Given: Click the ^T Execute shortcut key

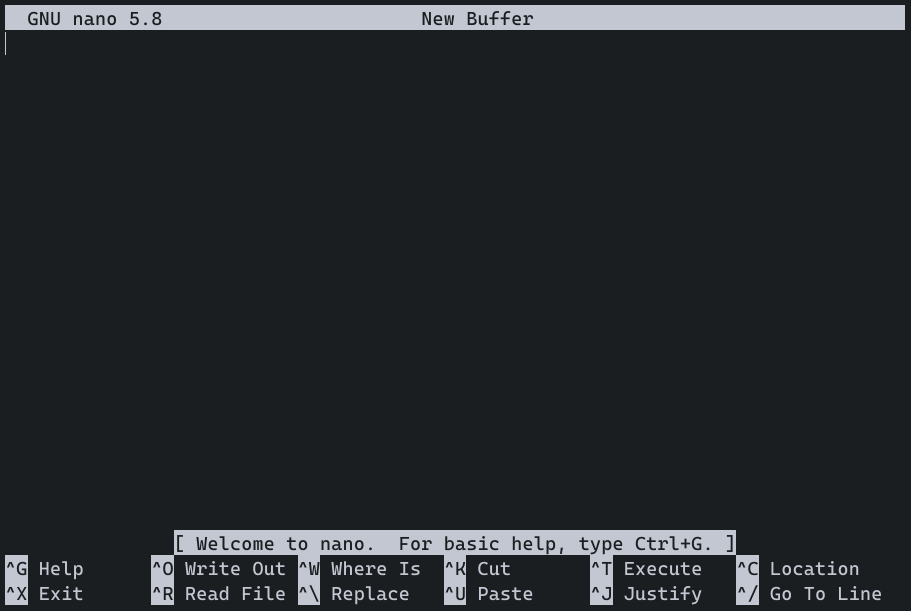Looking at the screenshot, I should point(601,569).
